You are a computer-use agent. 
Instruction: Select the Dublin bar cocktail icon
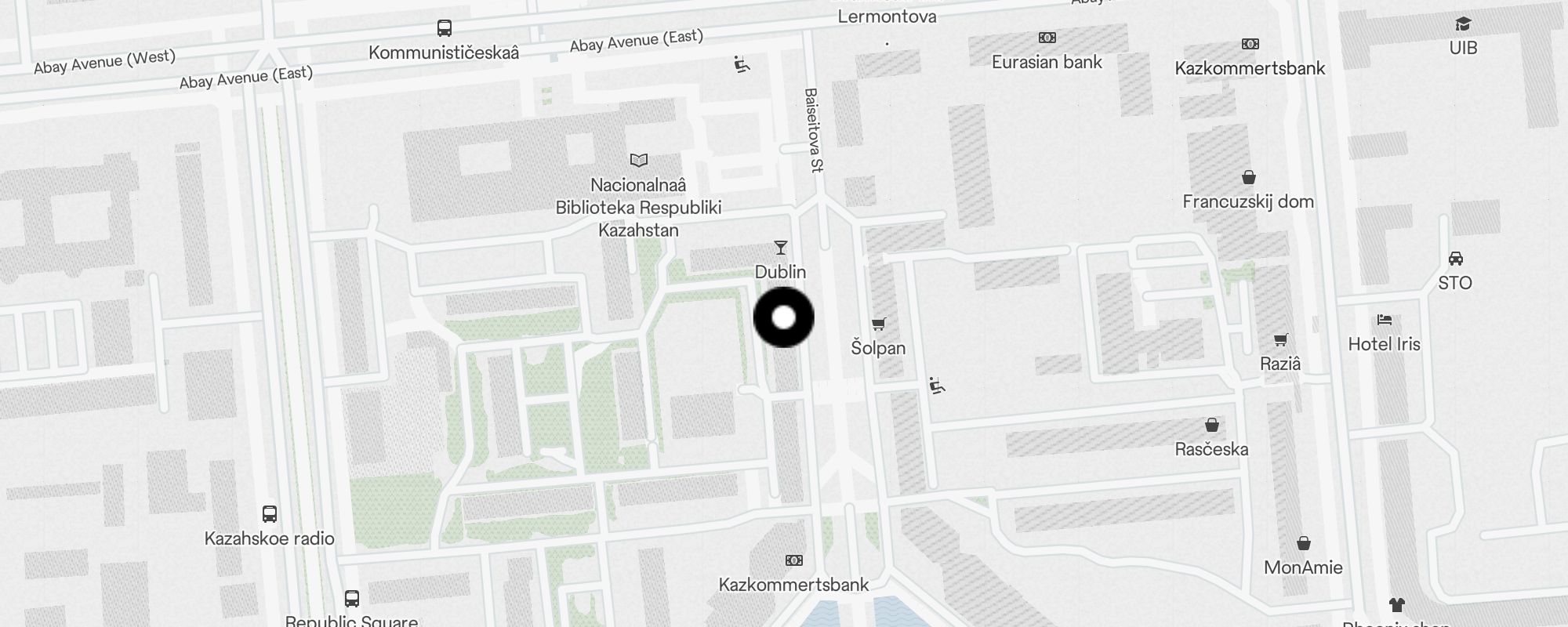[780, 248]
